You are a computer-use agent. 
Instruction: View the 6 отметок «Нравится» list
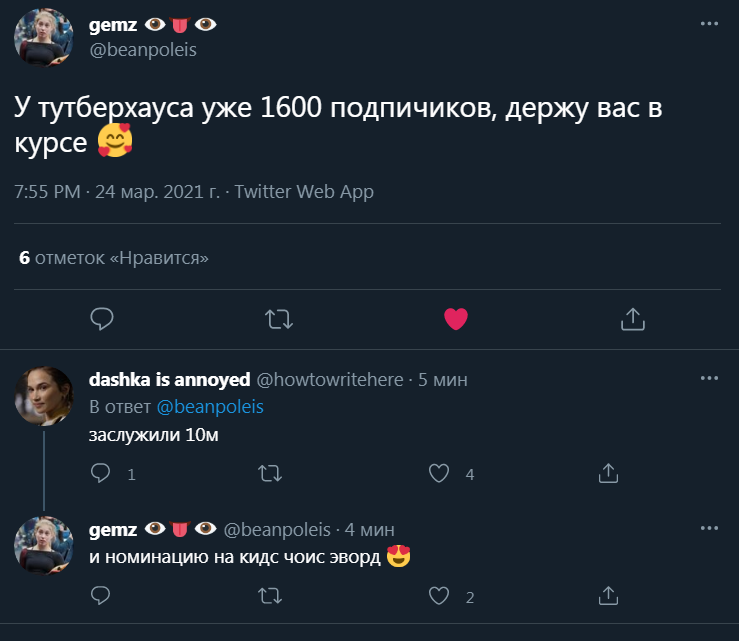pos(114,258)
